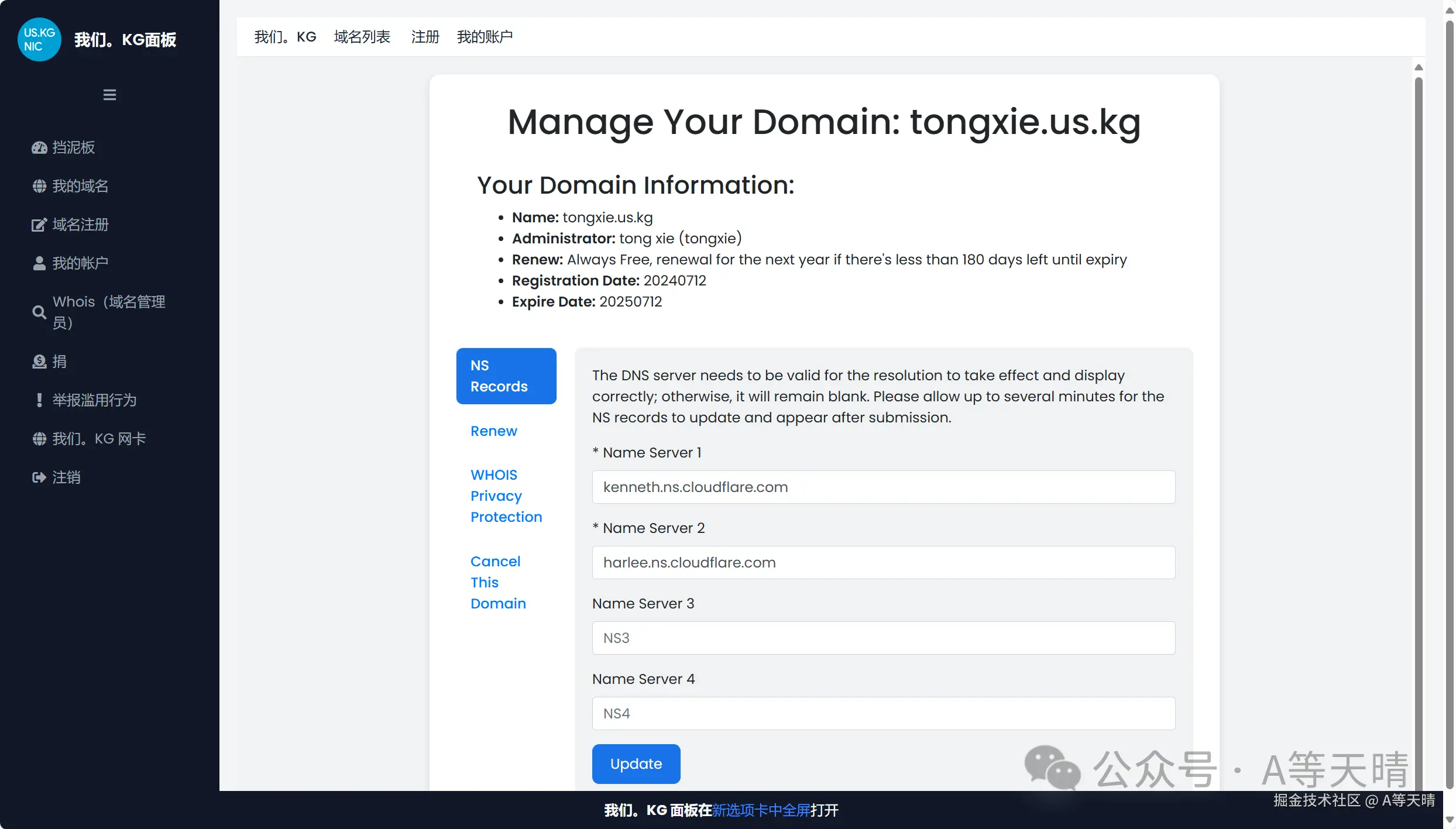
Task: Click exclamation icon 举报滥用行为
Action: pos(39,400)
